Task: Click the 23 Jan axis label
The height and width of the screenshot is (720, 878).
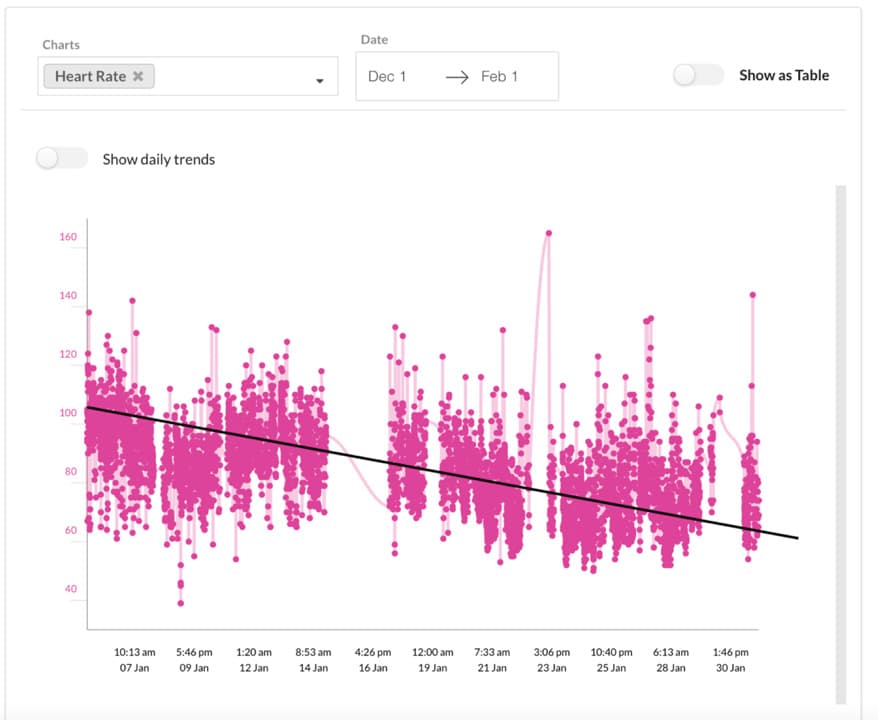Action: tap(552, 668)
